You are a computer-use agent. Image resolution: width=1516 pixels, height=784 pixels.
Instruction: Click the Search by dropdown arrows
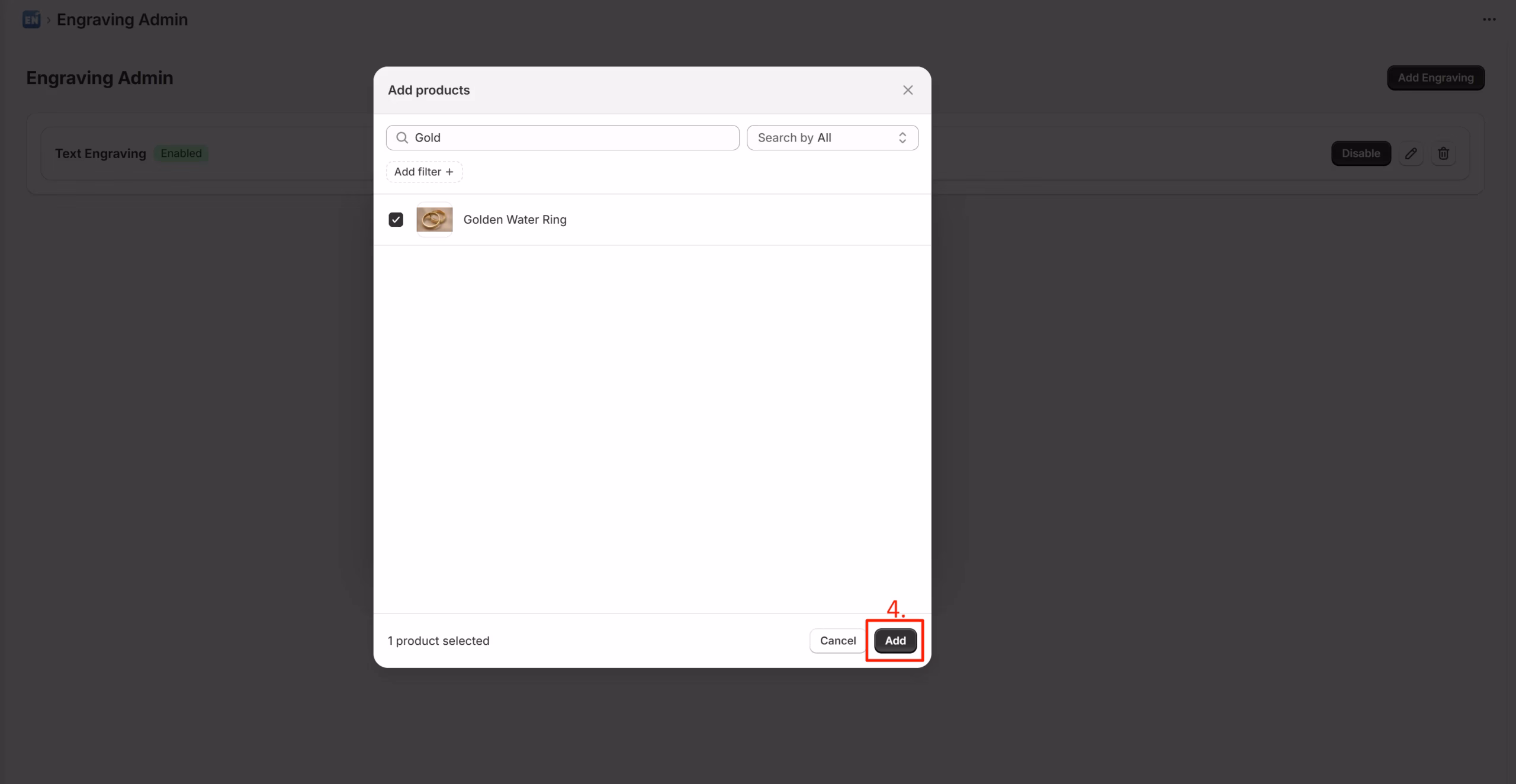coord(902,137)
